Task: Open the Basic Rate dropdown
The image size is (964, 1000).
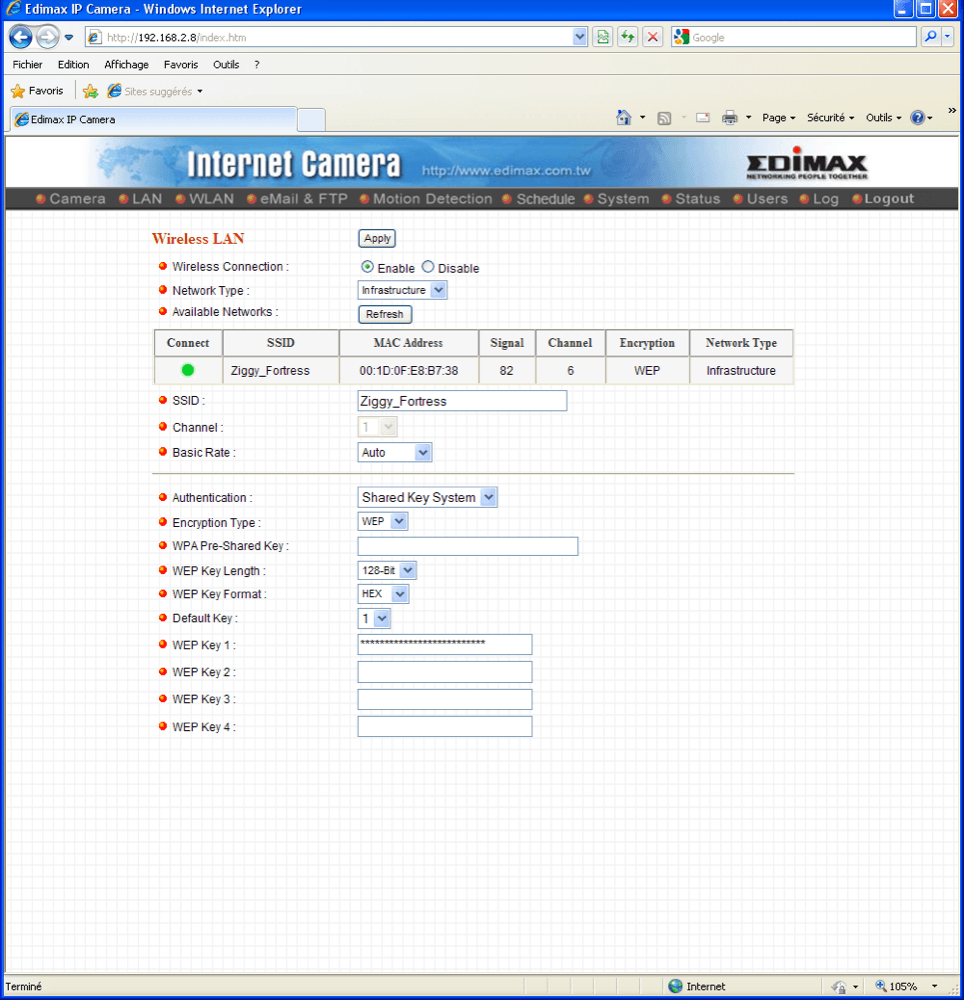Action: [x=395, y=452]
